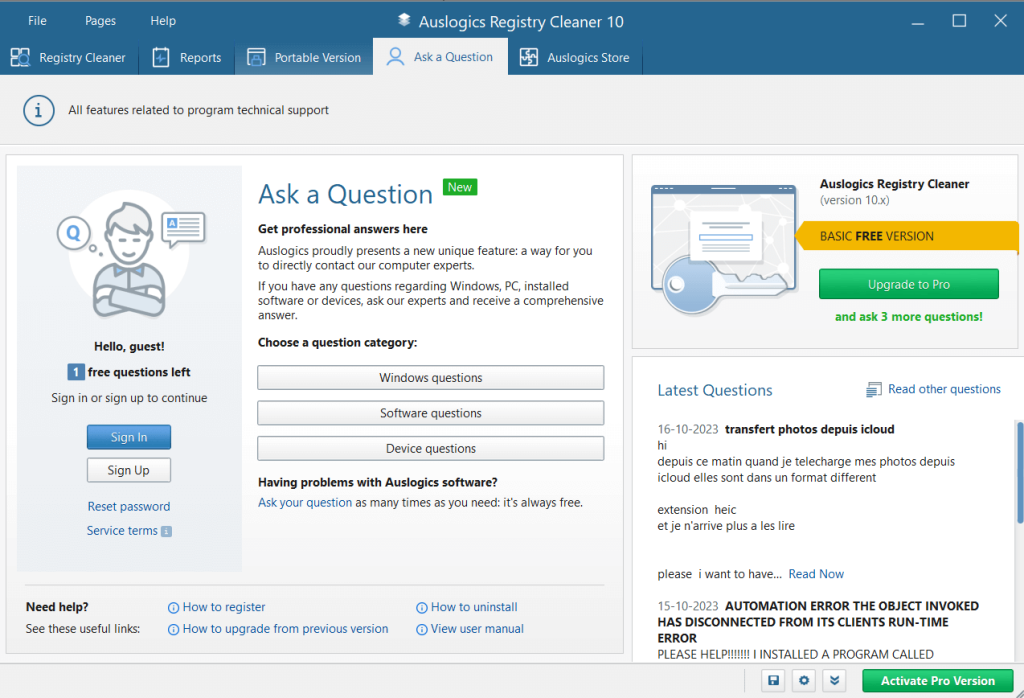Select the Ask a Question tab
Screen dimensions: 1024x698
click(440, 57)
